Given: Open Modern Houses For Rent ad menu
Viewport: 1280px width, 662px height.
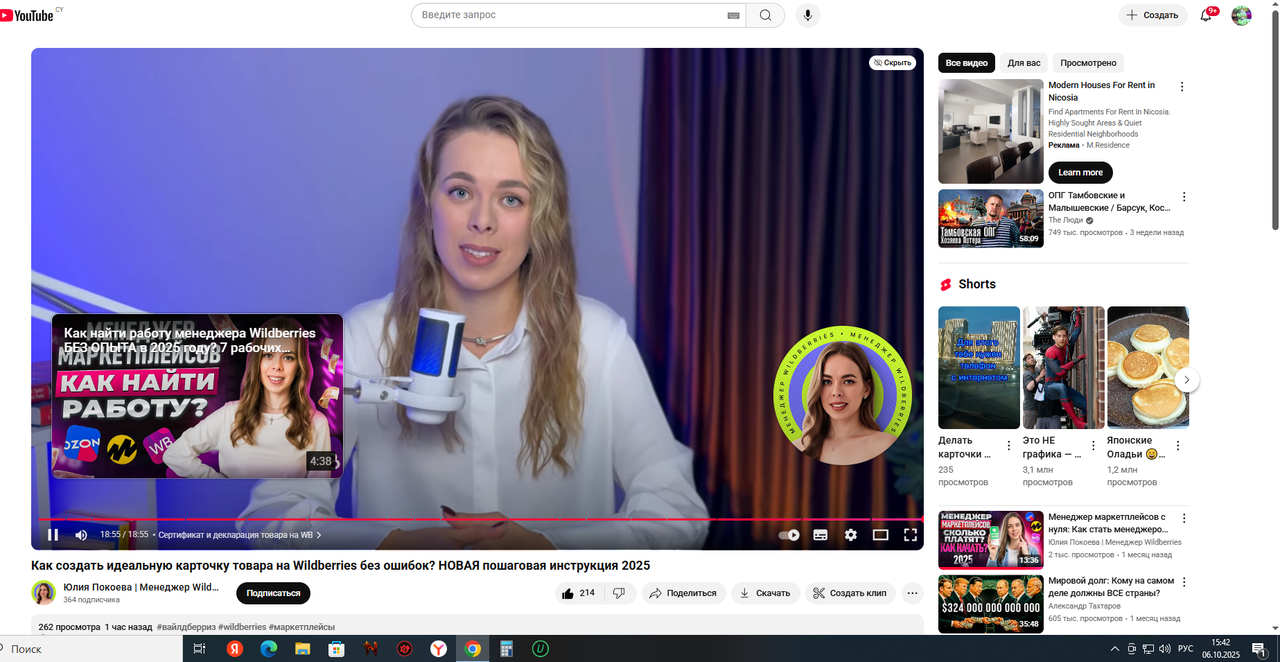Looking at the screenshot, I should (1182, 87).
